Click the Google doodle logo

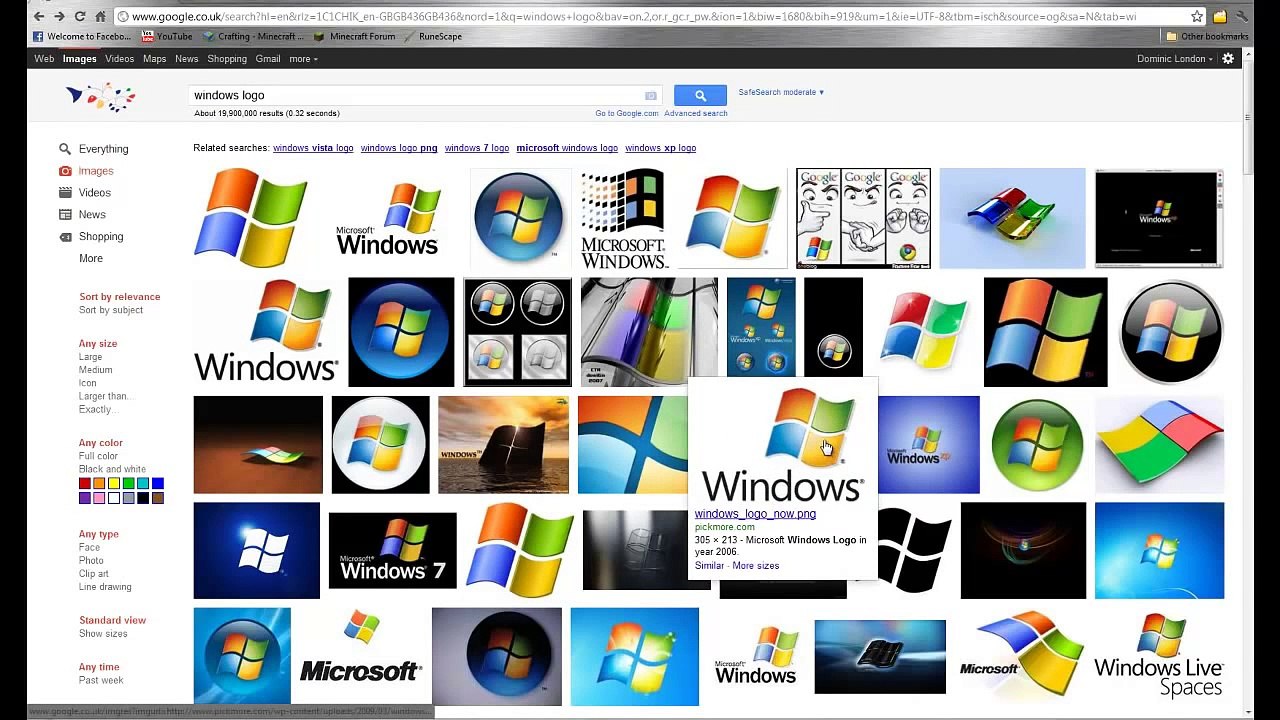[x=101, y=97]
